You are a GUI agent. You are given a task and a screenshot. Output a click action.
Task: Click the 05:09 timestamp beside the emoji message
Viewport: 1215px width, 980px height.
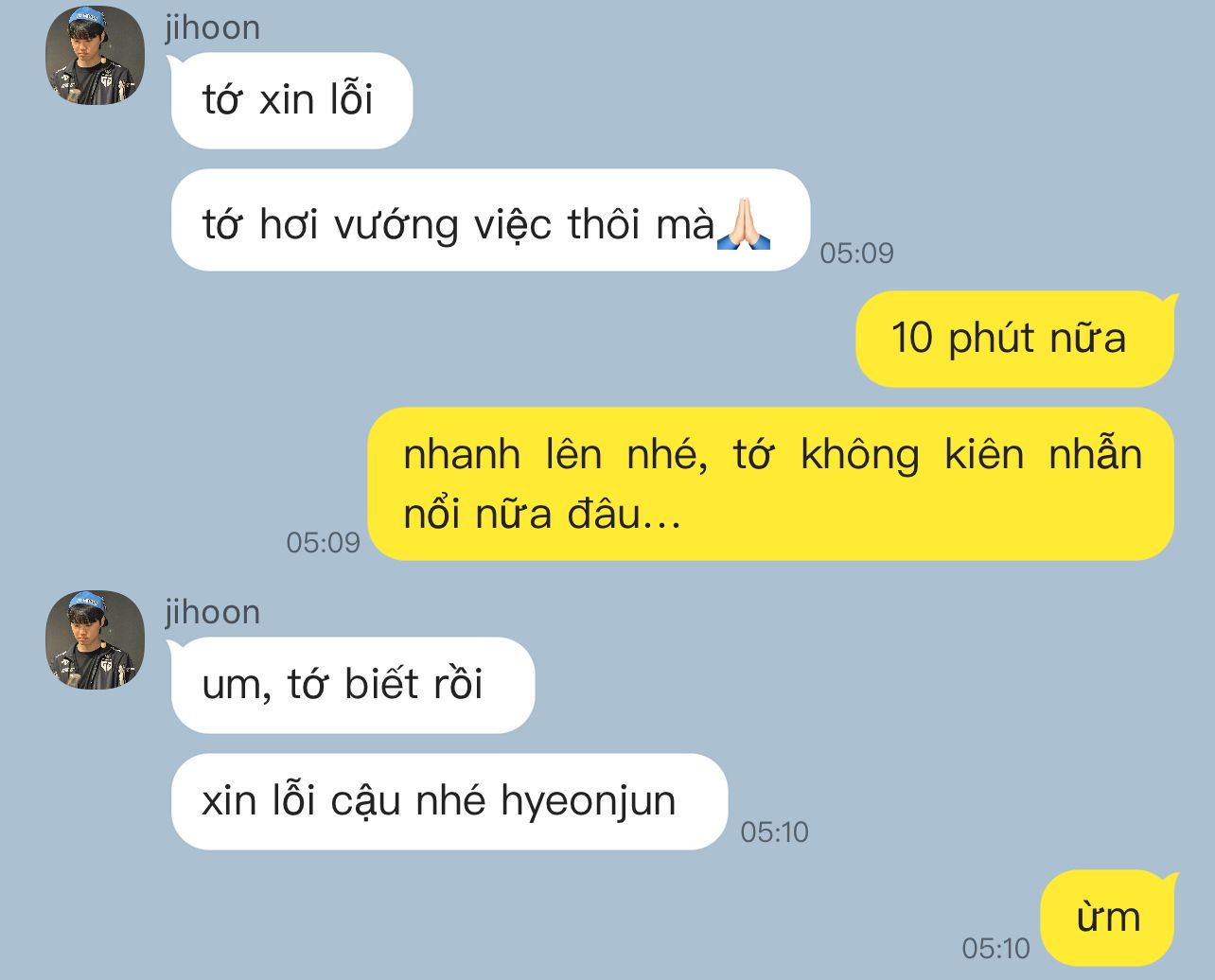click(x=856, y=253)
